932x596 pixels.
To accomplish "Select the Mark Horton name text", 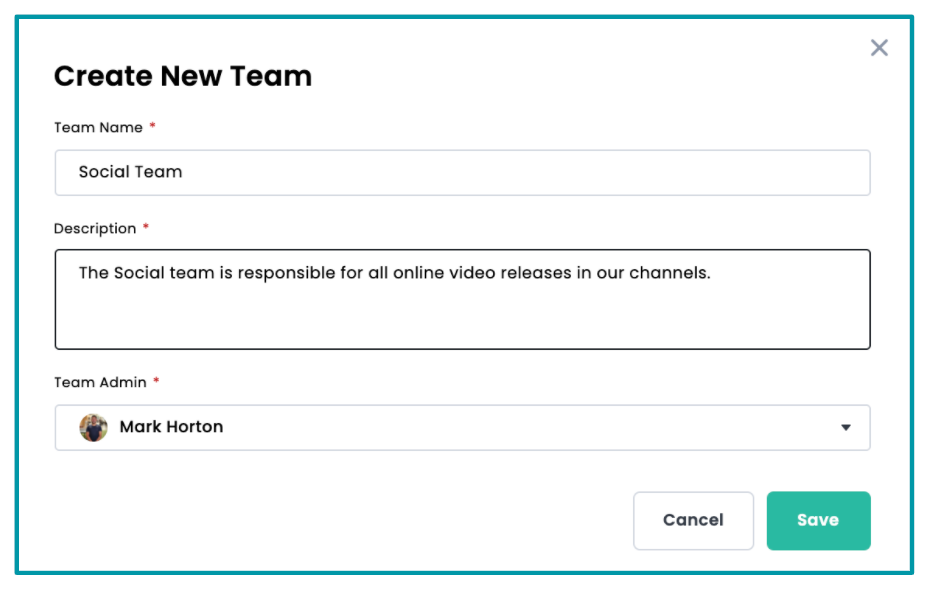I will click(x=171, y=427).
